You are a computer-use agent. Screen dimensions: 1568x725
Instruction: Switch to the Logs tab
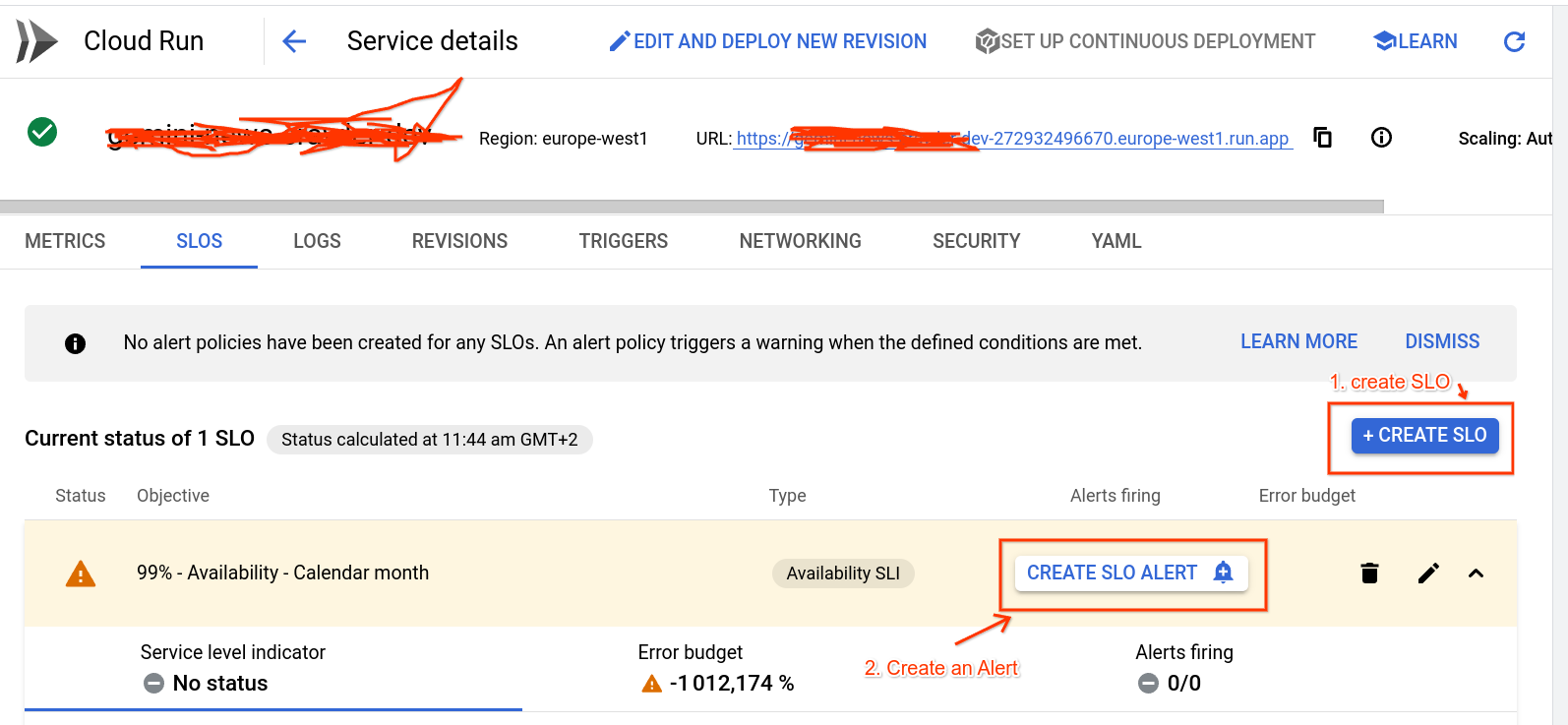click(x=317, y=241)
